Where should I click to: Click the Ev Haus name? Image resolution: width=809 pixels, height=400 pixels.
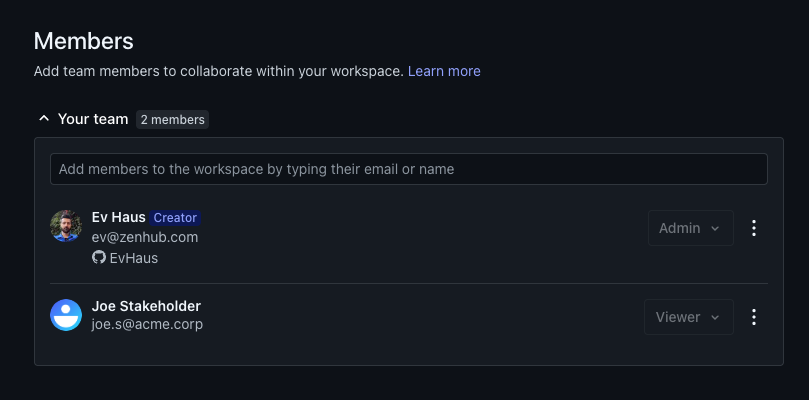point(119,217)
